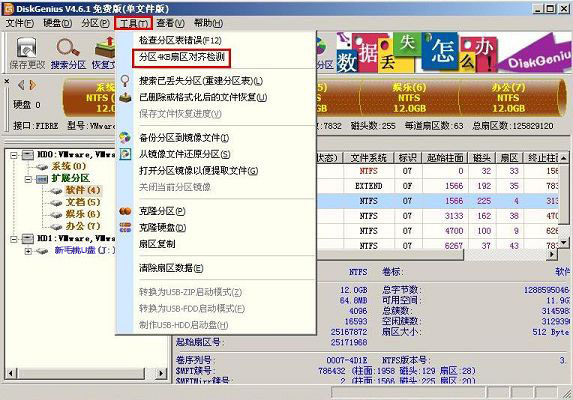
Task: Click the 克隆硬盘 menu icon
Action: pyautogui.click(x=125, y=228)
